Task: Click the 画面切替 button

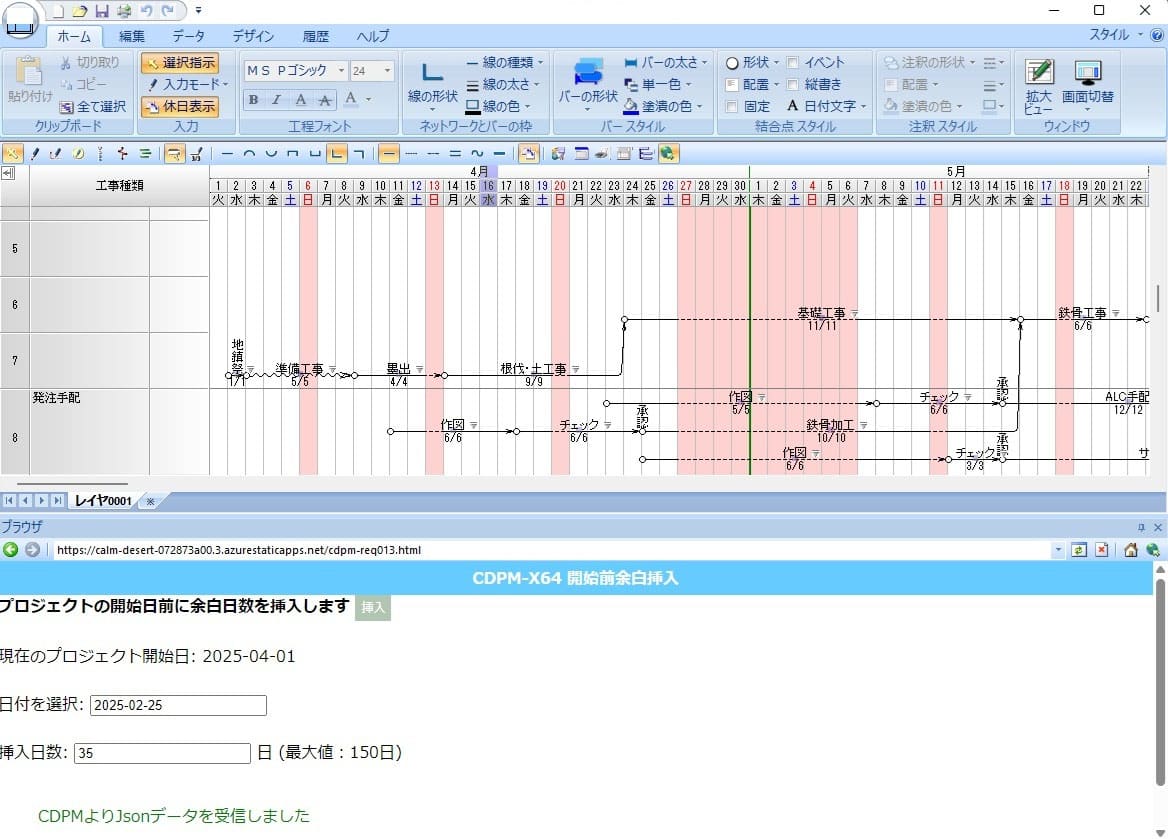Action: click(x=1088, y=86)
